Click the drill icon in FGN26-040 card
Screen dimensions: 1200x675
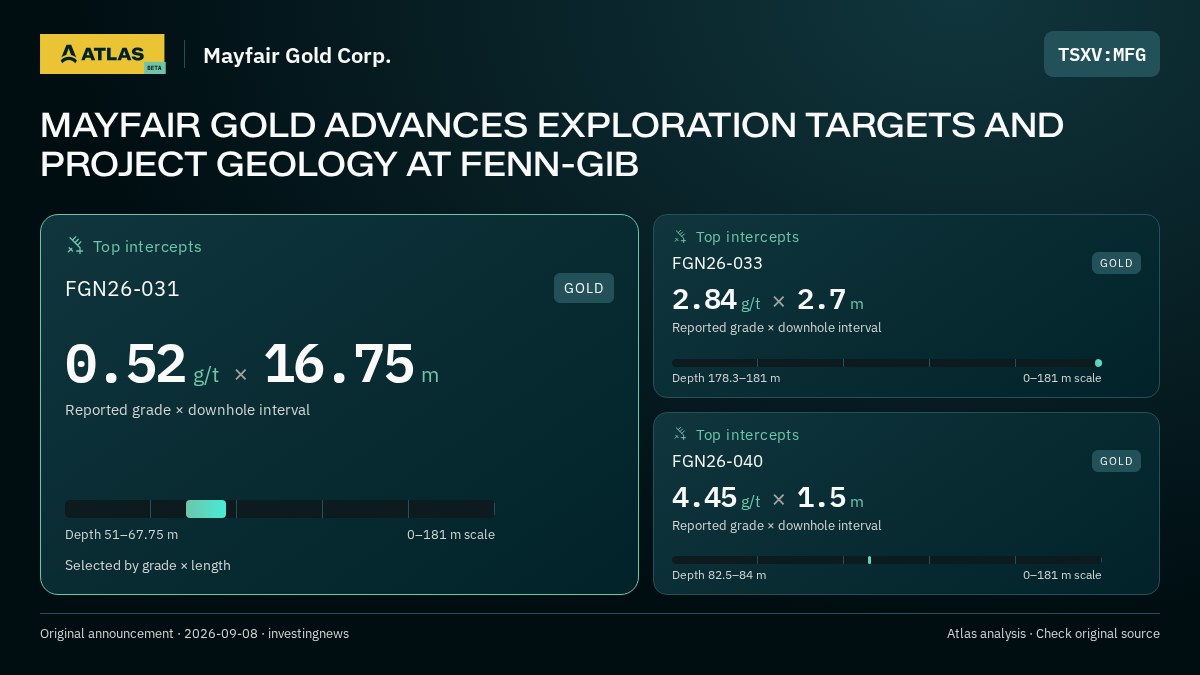coord(680,434)
